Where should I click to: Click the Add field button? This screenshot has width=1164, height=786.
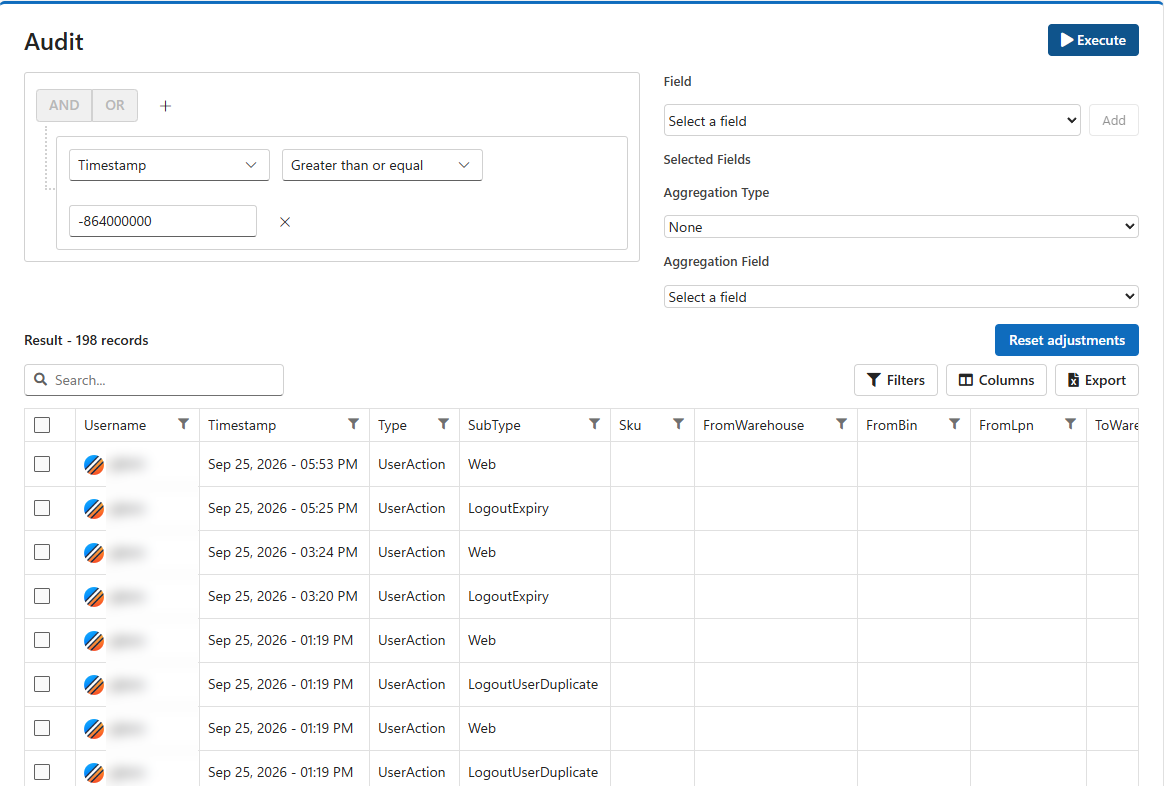tap(1114, 120)
